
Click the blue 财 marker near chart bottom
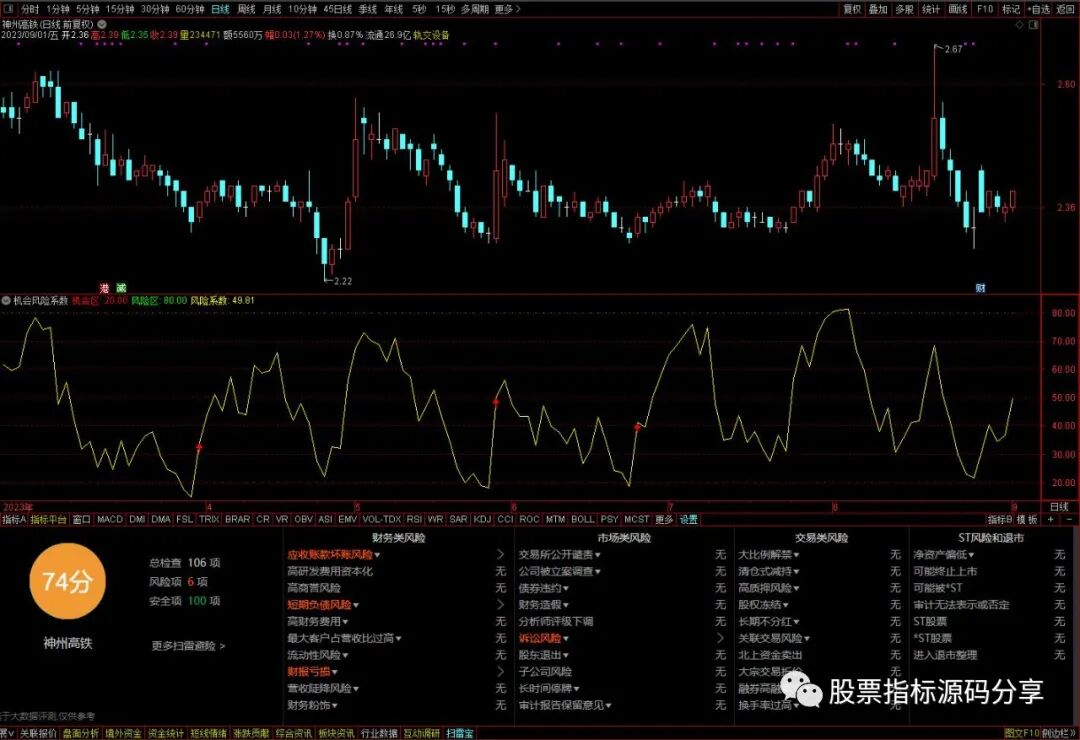(x=980, y=288)
